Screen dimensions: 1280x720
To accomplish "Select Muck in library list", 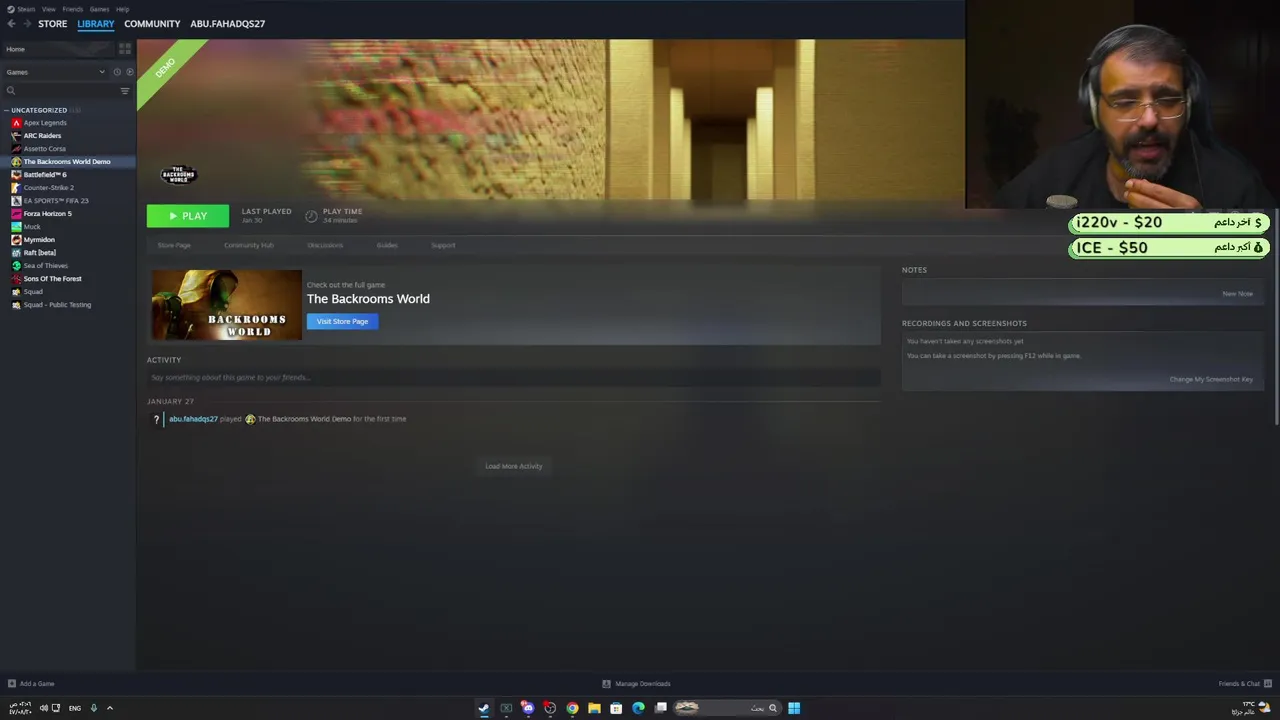I will coord(32,227).
